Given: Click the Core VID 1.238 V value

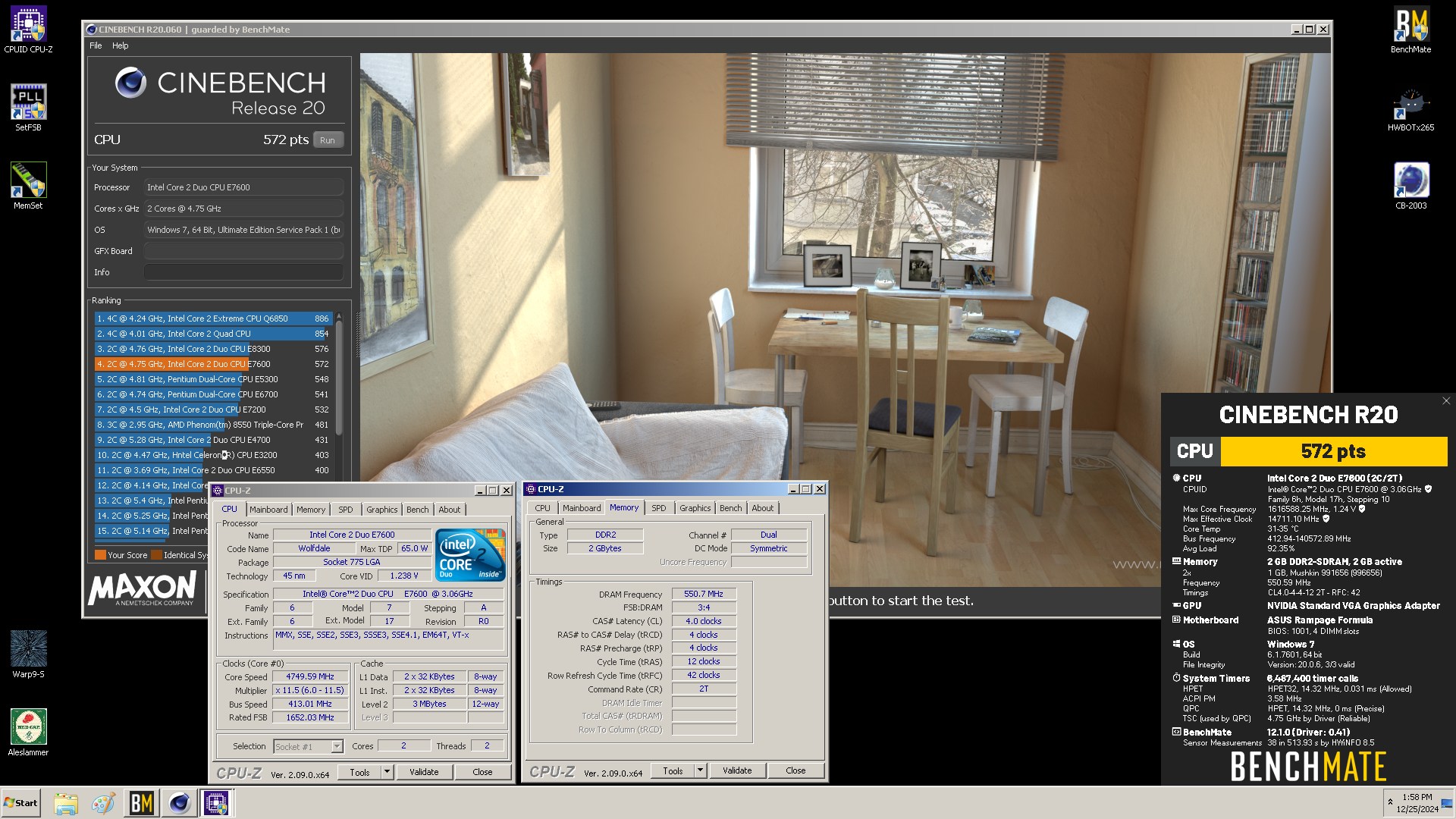Looking at the screenshot, I should point(403,576).
